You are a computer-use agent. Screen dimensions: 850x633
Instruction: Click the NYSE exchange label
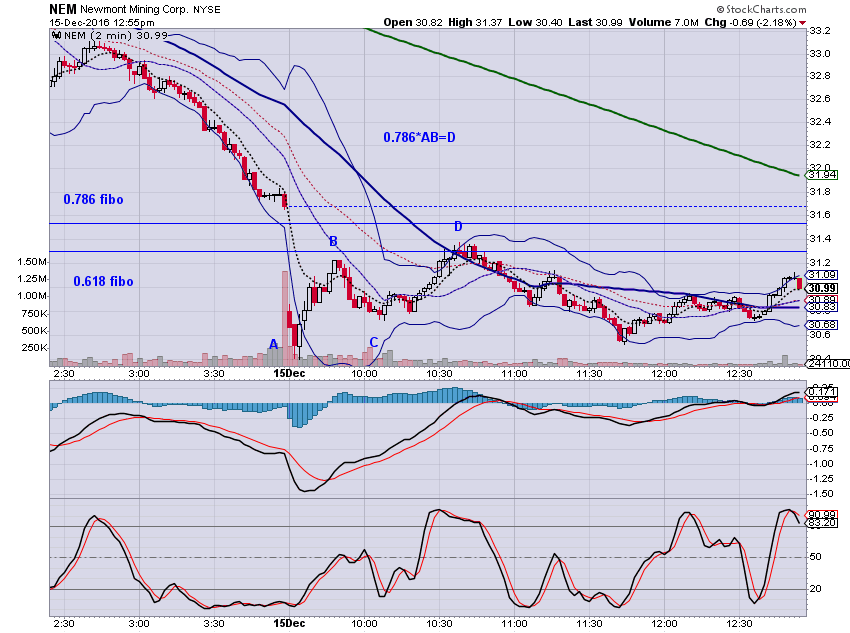click(207, 10)
